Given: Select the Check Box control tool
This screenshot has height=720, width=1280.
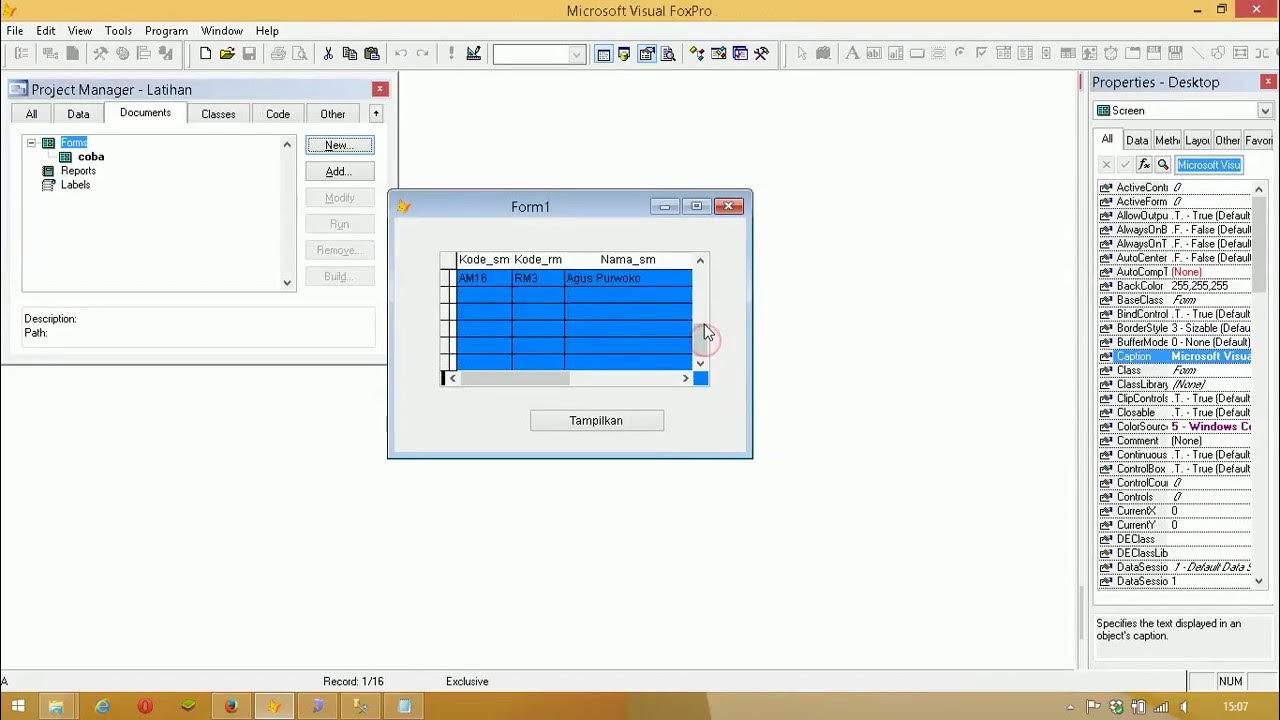Looking at the screenshot, I should coord(982,54).
